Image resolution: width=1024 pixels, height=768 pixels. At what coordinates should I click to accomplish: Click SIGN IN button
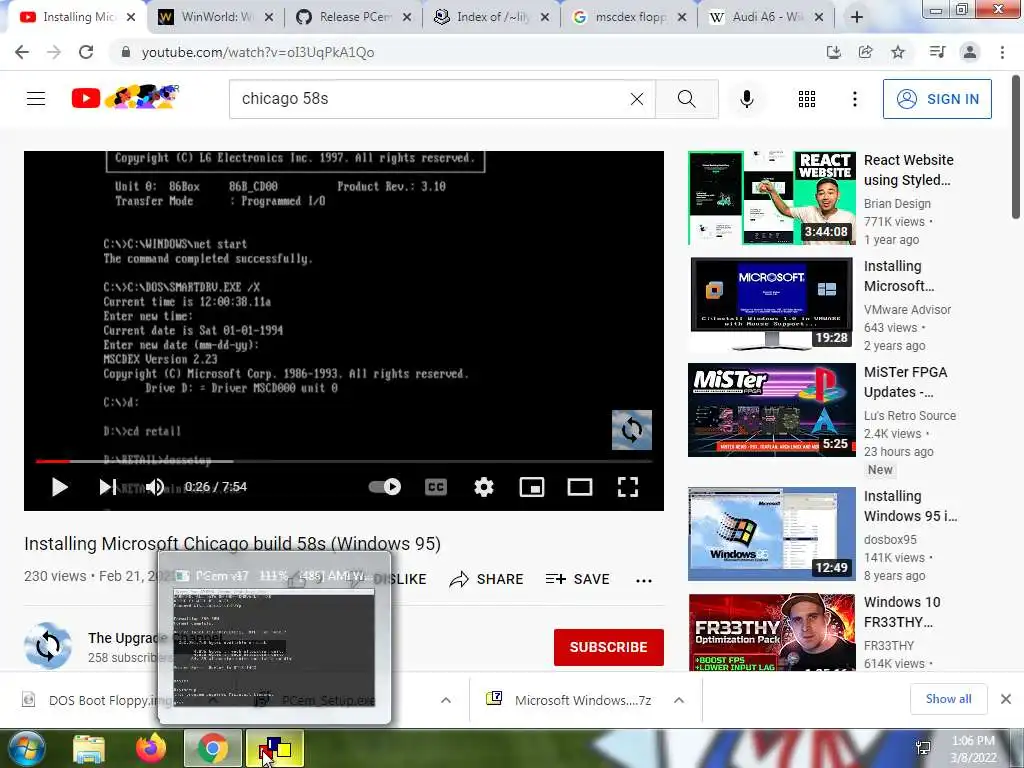(937, 99)
